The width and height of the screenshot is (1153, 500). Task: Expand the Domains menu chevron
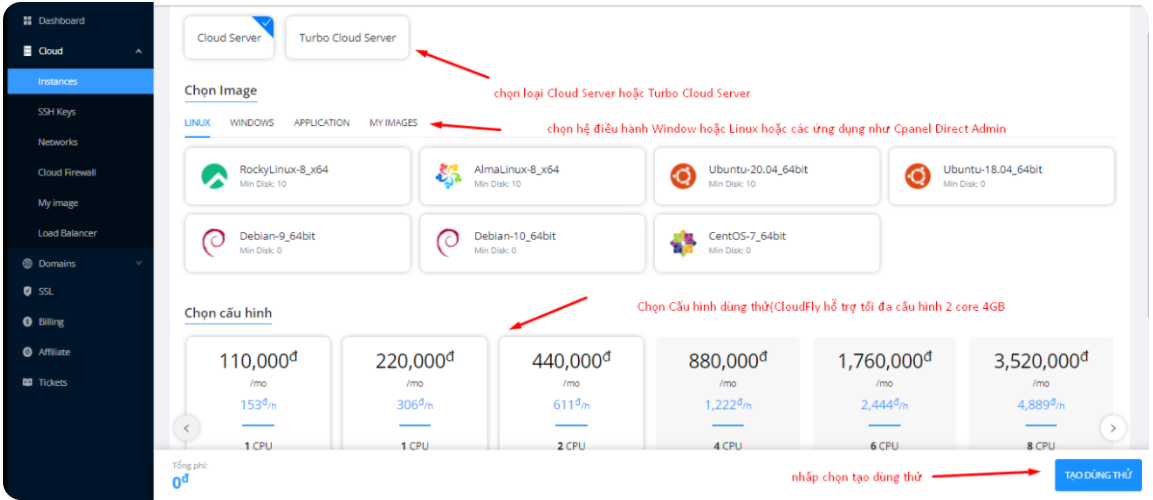139,262
